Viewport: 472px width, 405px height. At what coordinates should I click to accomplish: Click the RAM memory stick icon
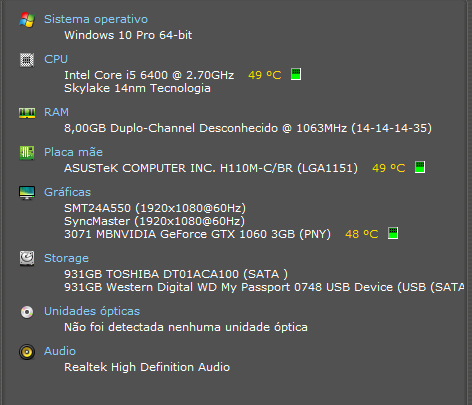coord(27,113)
